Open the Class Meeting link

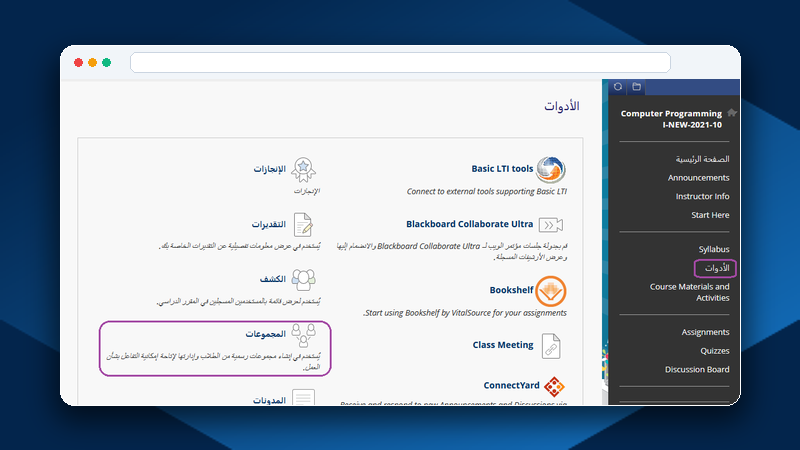(x=503, y=345)
